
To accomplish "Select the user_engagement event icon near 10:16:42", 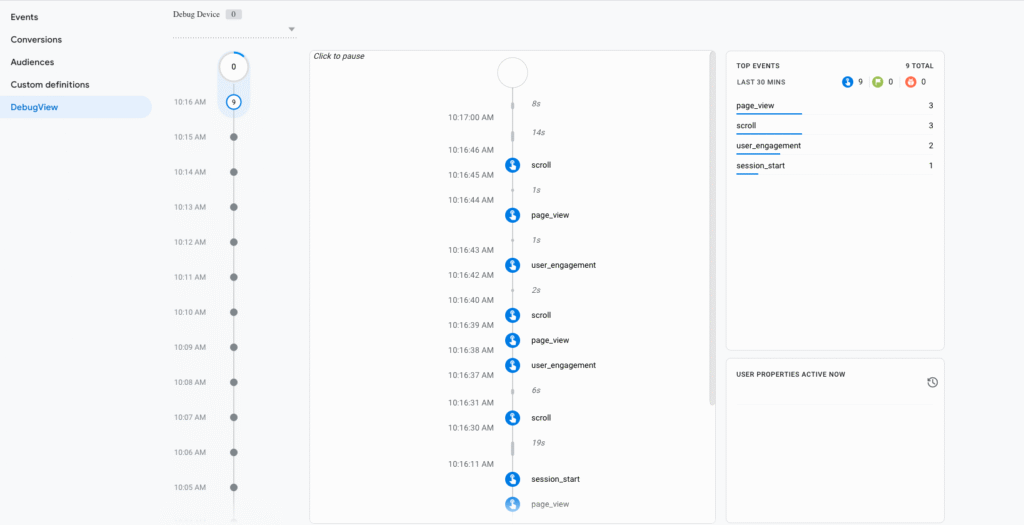I will pyautogui.click(x=512, y=265).
